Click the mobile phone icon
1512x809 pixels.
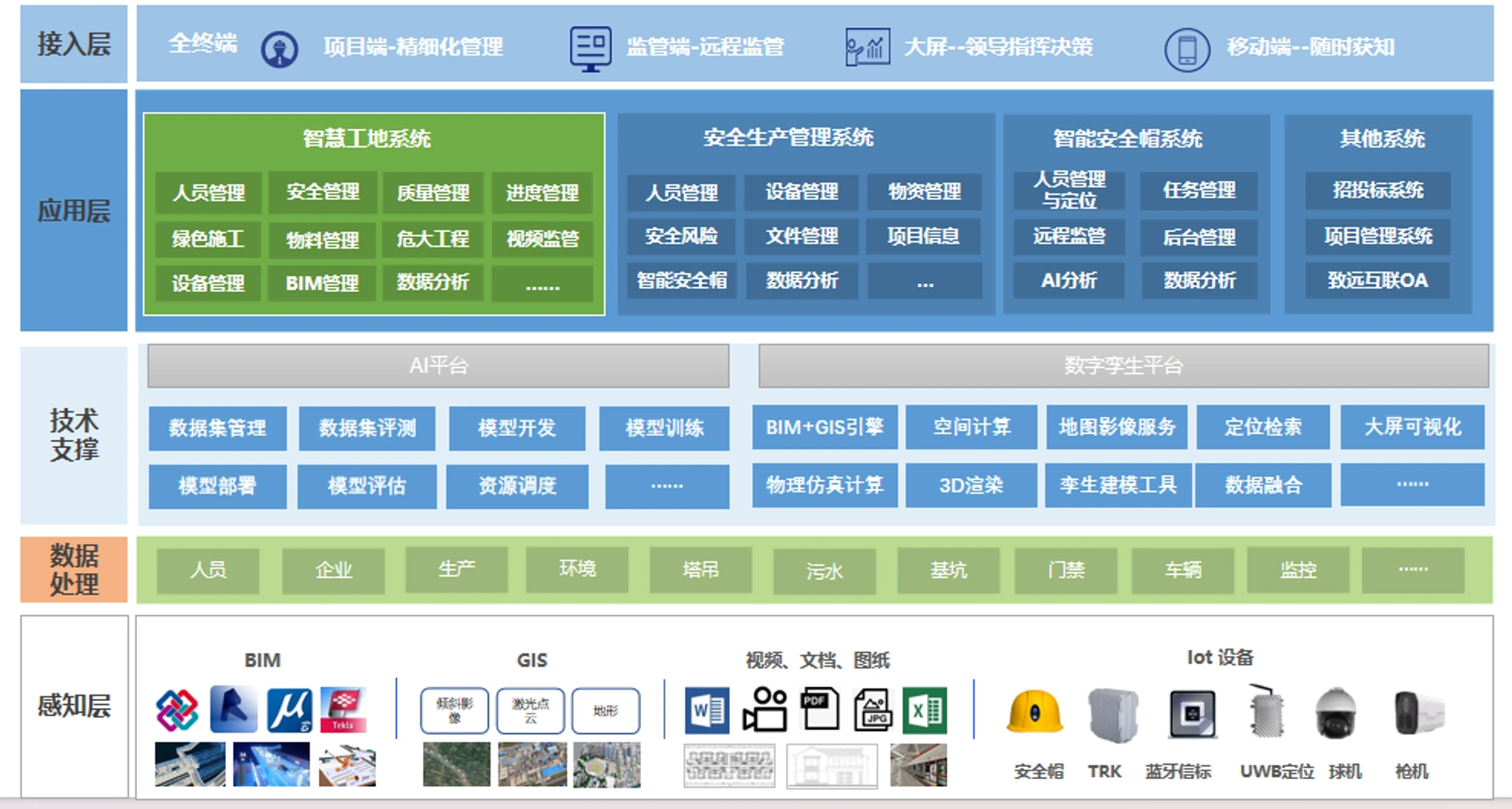(1187, 50)
